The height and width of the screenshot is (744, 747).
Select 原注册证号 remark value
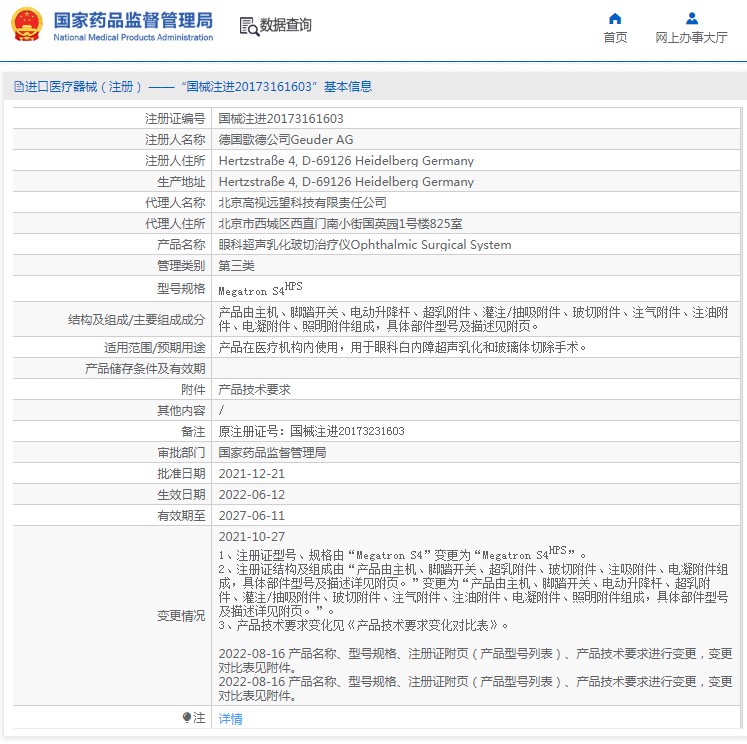click(x=311, y=431)
